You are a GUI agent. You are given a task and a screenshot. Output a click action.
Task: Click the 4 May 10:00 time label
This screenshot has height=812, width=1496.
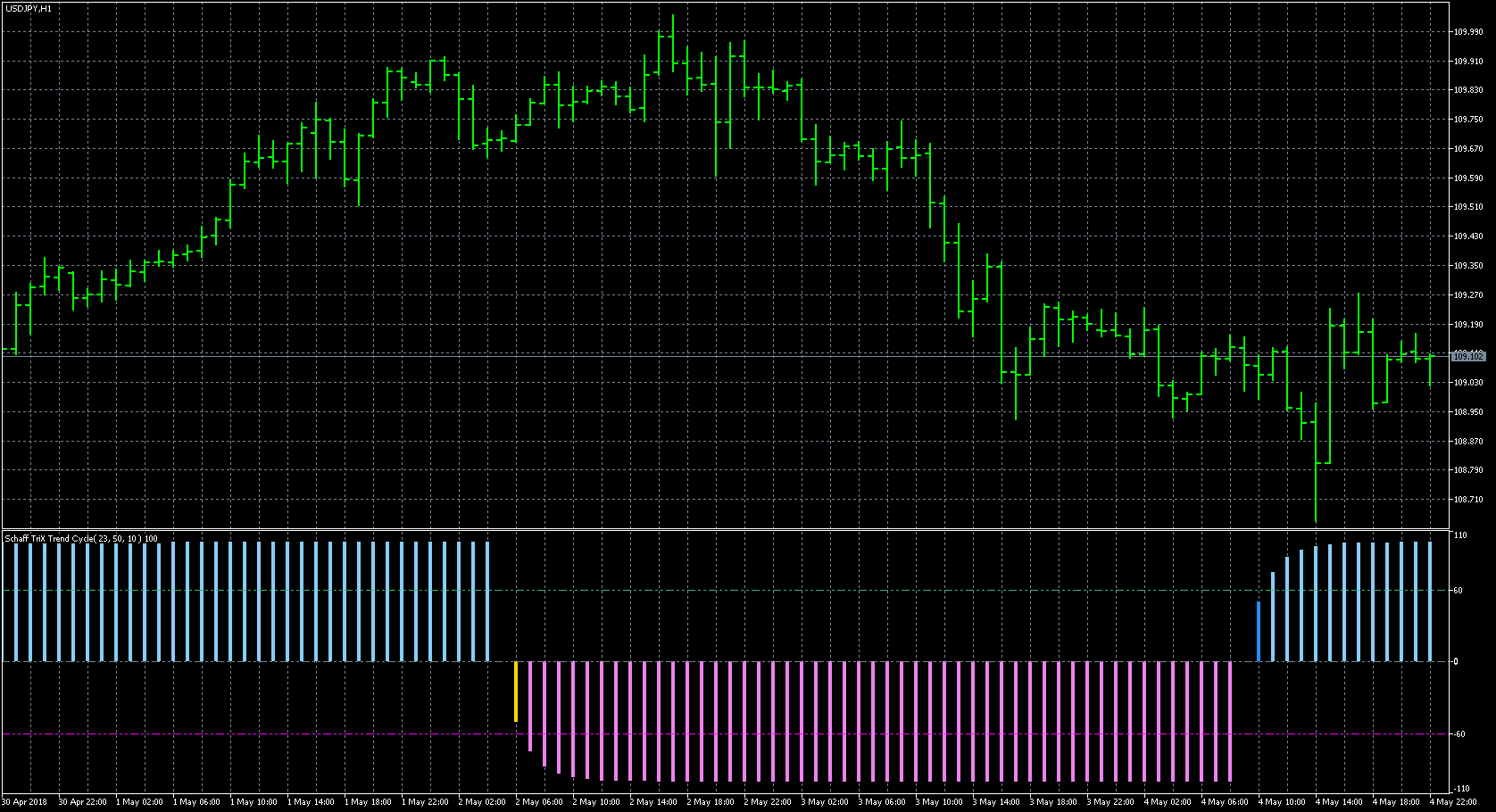click(1282, 802)
